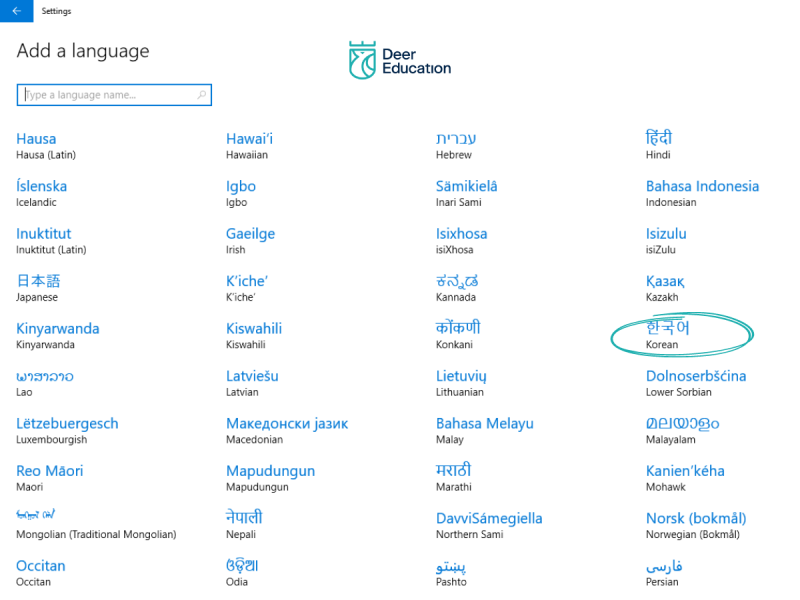Pick Kannada language

[x=457, y=287]
